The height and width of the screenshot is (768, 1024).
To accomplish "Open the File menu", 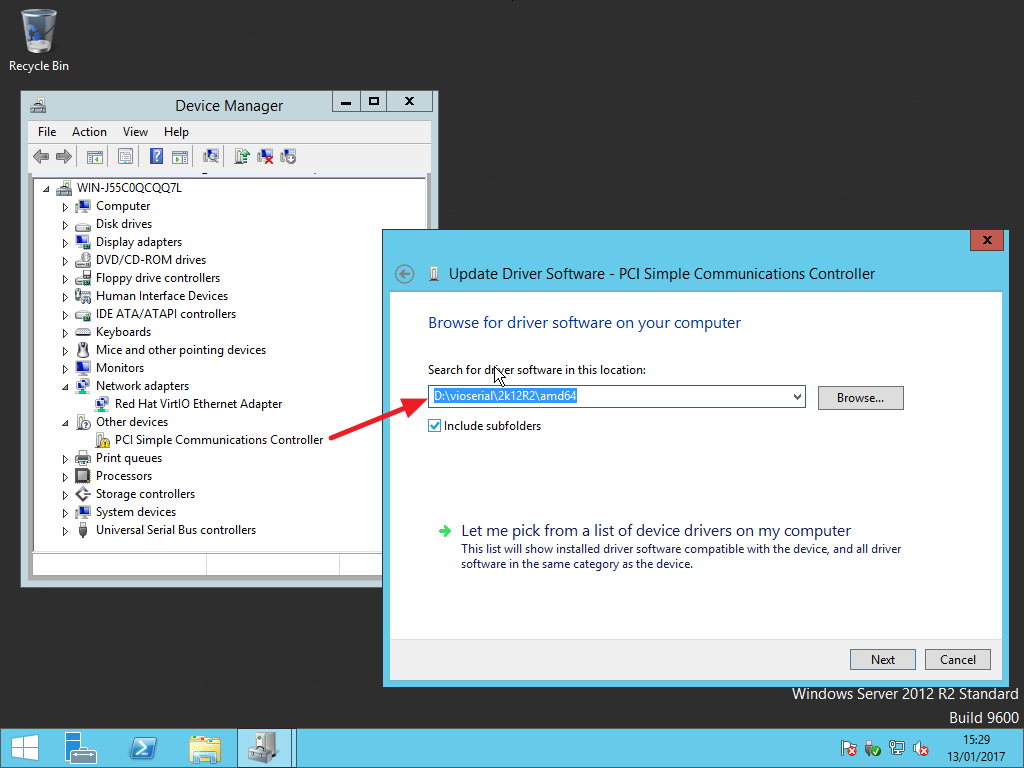I will pos(47,132).
